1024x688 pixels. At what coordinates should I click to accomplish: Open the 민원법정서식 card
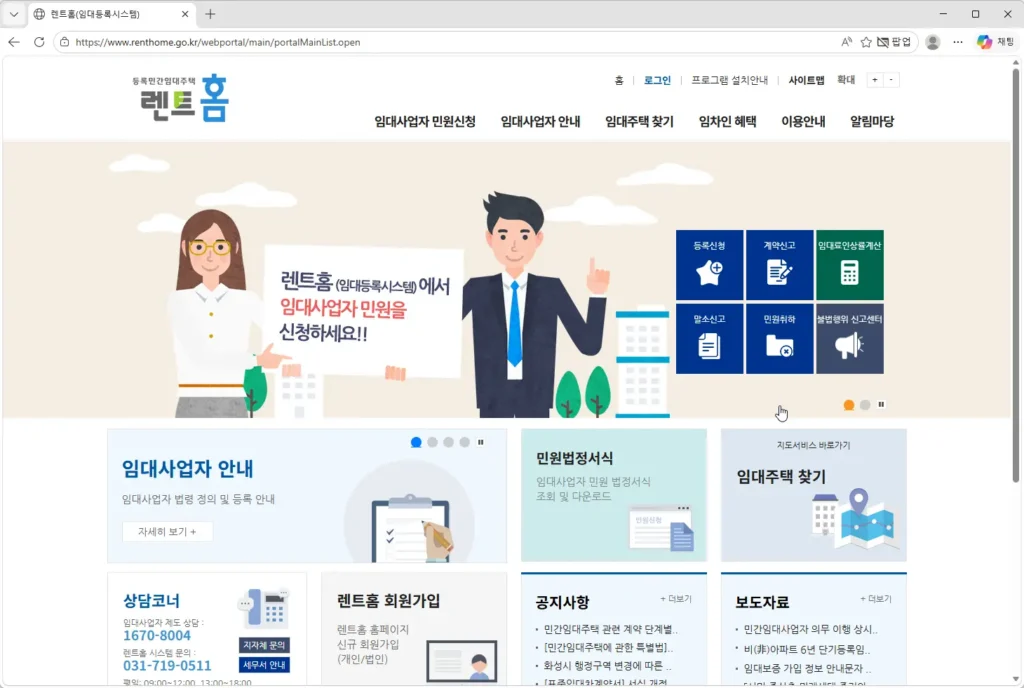tap(614, 495)
